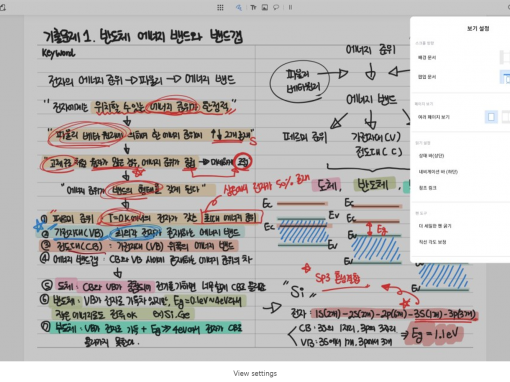510x382 pixels.
Task: Open the page grid overview icon
Action: (x=220, y=7)
